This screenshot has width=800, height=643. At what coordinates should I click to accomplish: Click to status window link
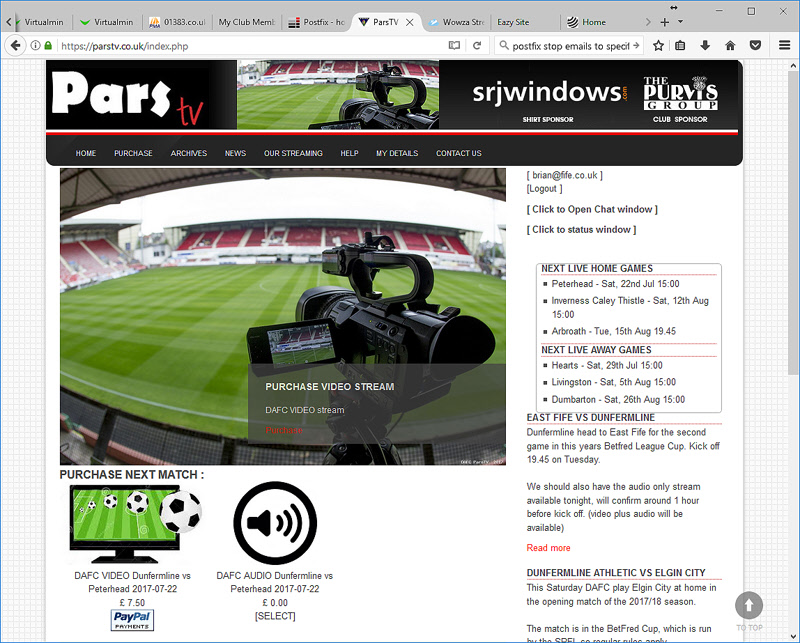pos(582,230)
